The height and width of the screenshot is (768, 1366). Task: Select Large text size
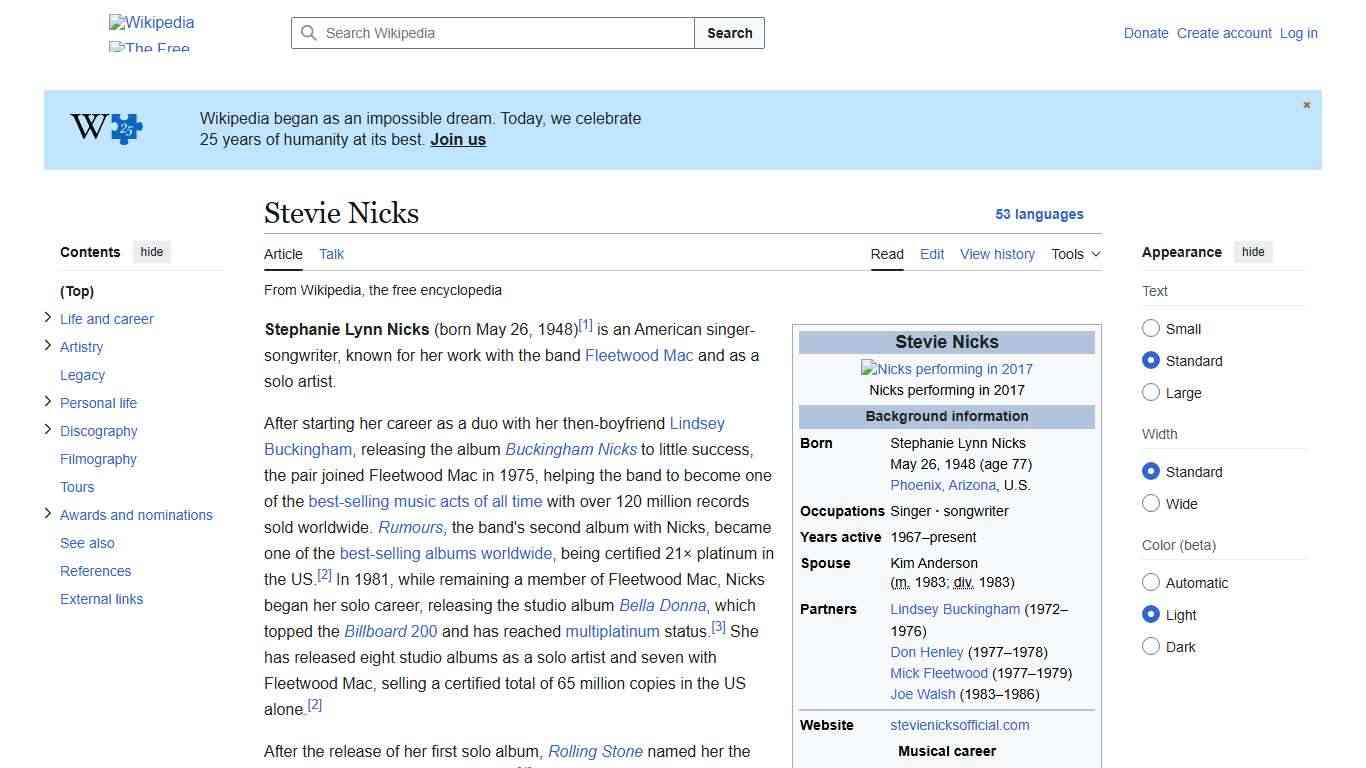click(x=1151, y=392)
